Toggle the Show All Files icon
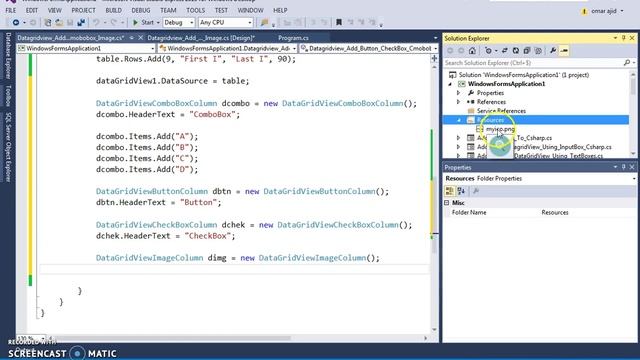 [538, 51]
